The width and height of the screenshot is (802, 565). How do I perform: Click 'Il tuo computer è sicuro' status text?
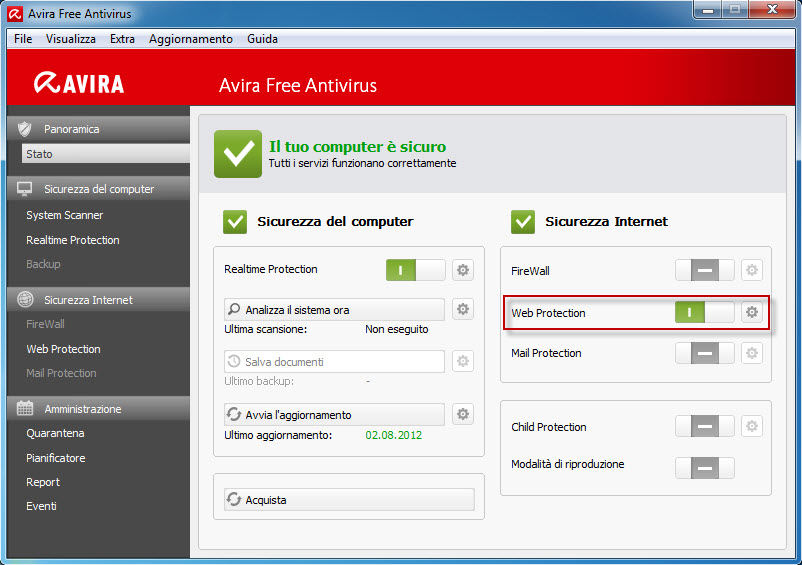pyautogui.click(x=358, y=146)
